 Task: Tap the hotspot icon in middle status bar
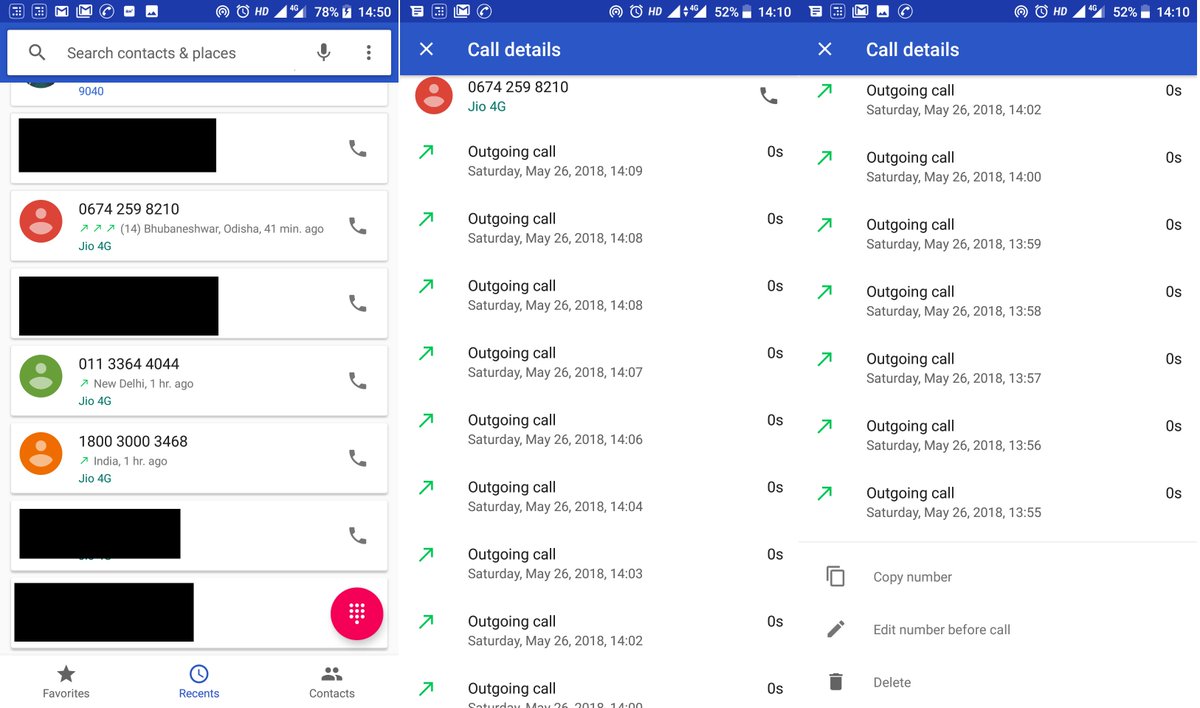(x=615, y=12)
